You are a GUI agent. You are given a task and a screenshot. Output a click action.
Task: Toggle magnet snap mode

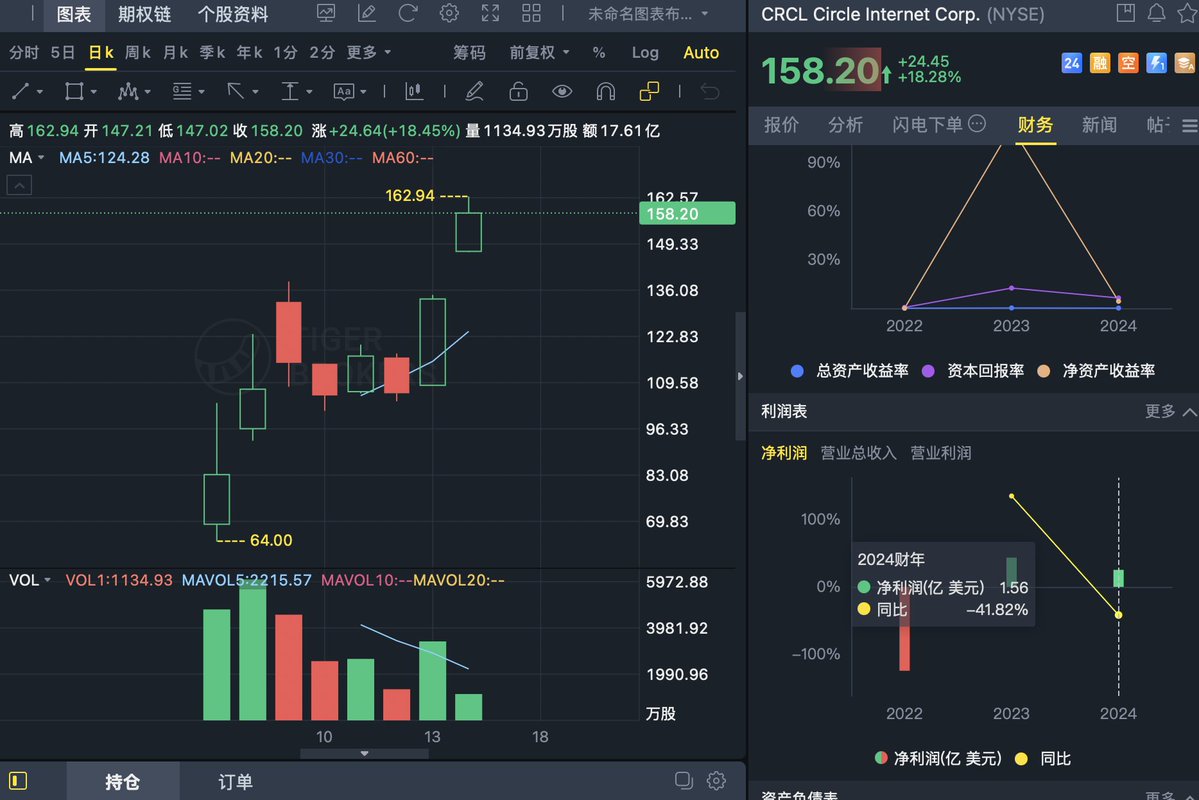pyautogui.click(x=606, y=92)
